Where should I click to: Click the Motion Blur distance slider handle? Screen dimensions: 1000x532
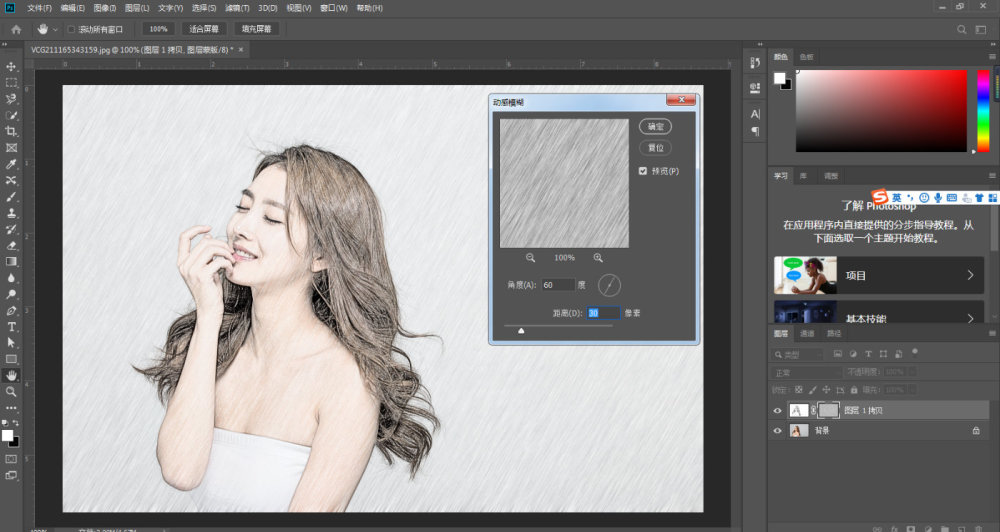tap(521, 330)
